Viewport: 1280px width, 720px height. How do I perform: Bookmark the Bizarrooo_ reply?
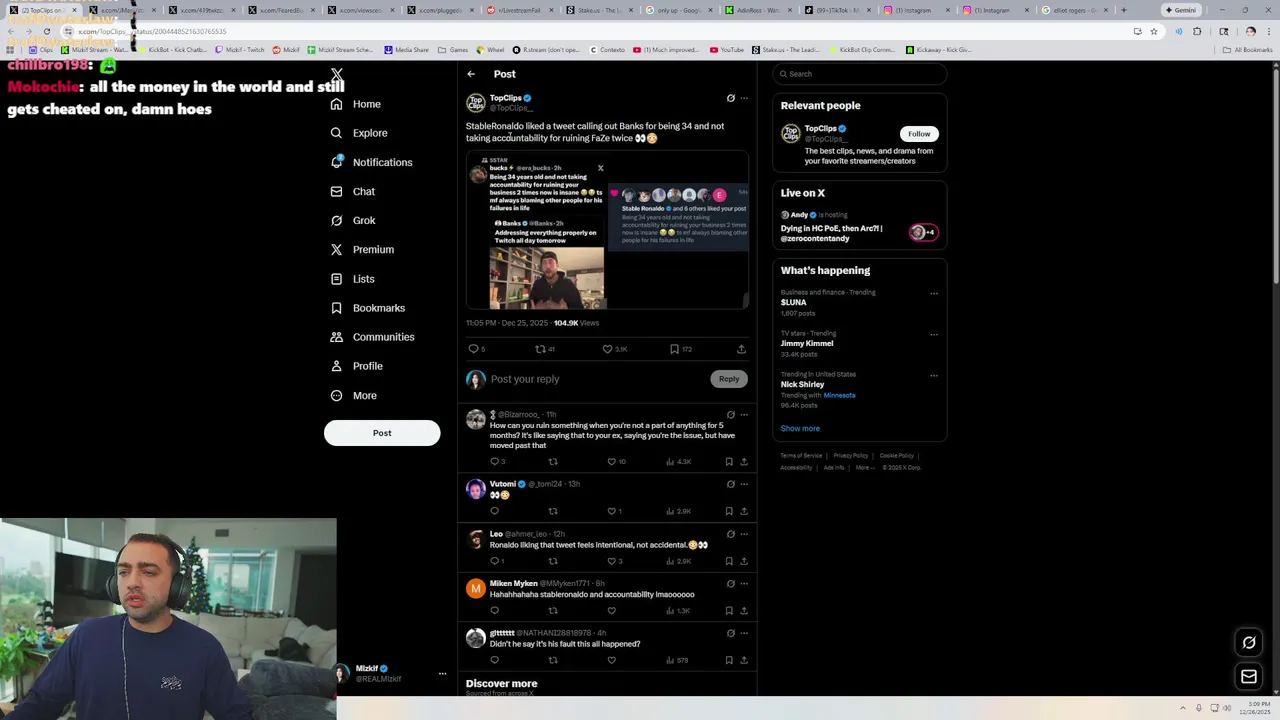click(729, 462)
